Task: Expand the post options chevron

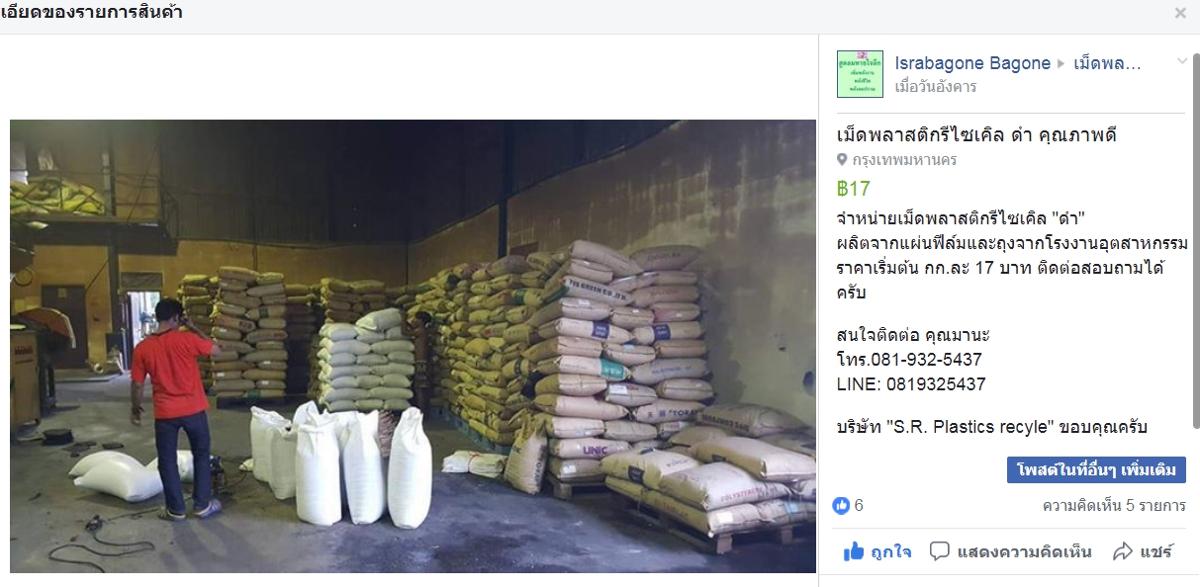Action: 1182,61
